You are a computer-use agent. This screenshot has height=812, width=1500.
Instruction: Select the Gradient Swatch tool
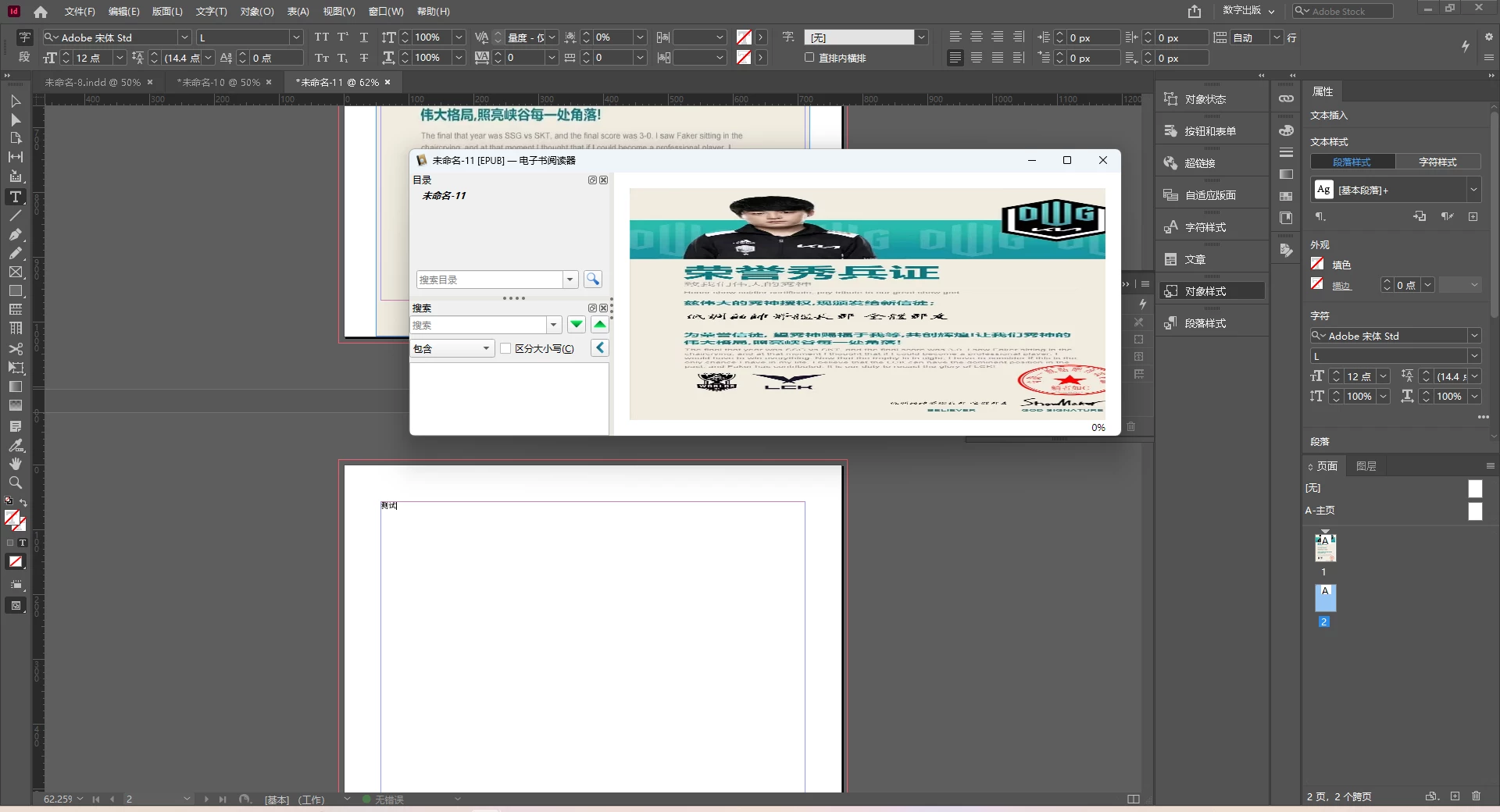pyautogui.click(x=15, y=386)
